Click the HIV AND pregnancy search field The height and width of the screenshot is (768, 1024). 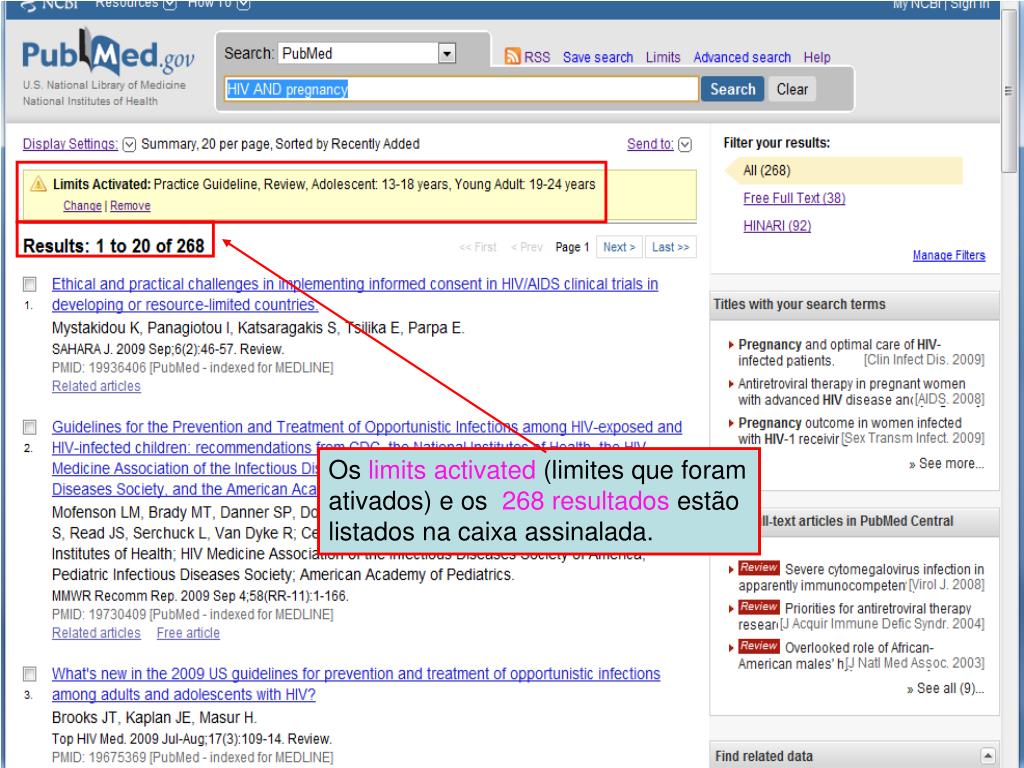pyautogui.click(x=461, y=89)
